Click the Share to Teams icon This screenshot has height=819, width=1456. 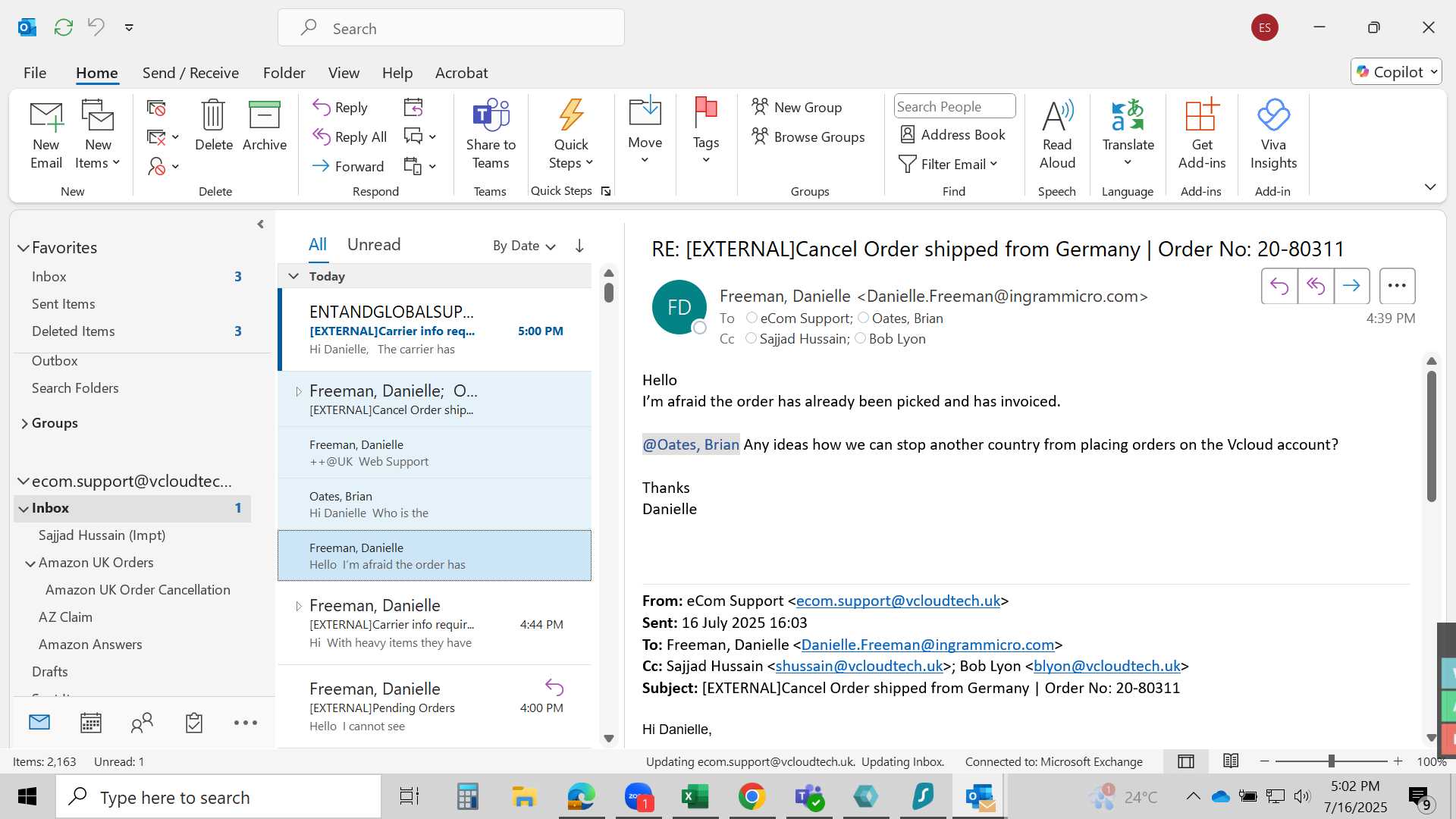coord(491,135)
